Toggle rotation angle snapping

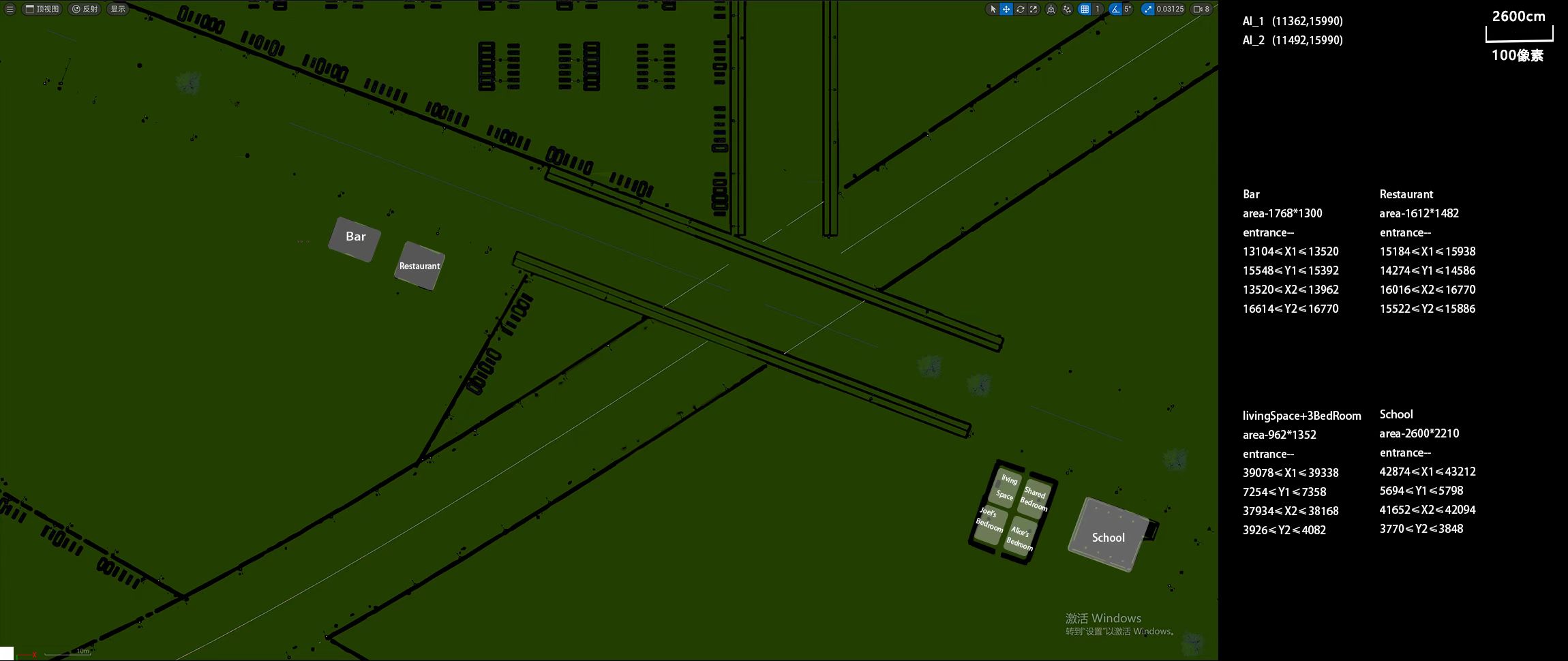[1115, 9]
